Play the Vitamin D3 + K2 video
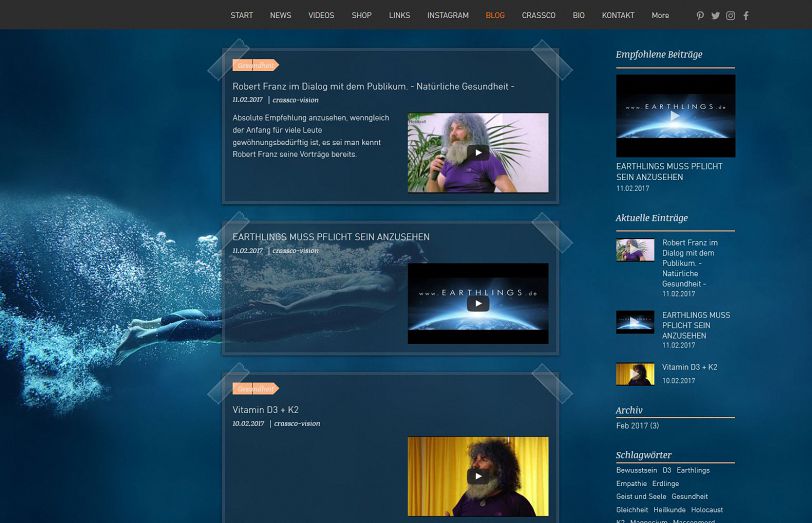Screen dimensions: 812x523 point(478,476)
